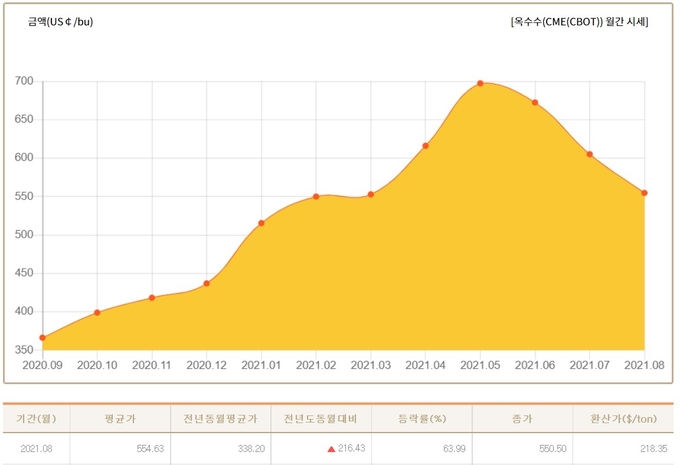The height and width of the screenshot is (465, 680).
Task: Click the 2020.10 data point on chart
Action: tap(97, 312)
